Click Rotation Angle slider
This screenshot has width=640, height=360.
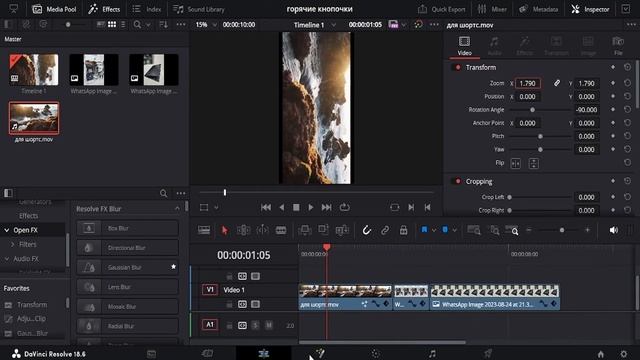(540, 110)
